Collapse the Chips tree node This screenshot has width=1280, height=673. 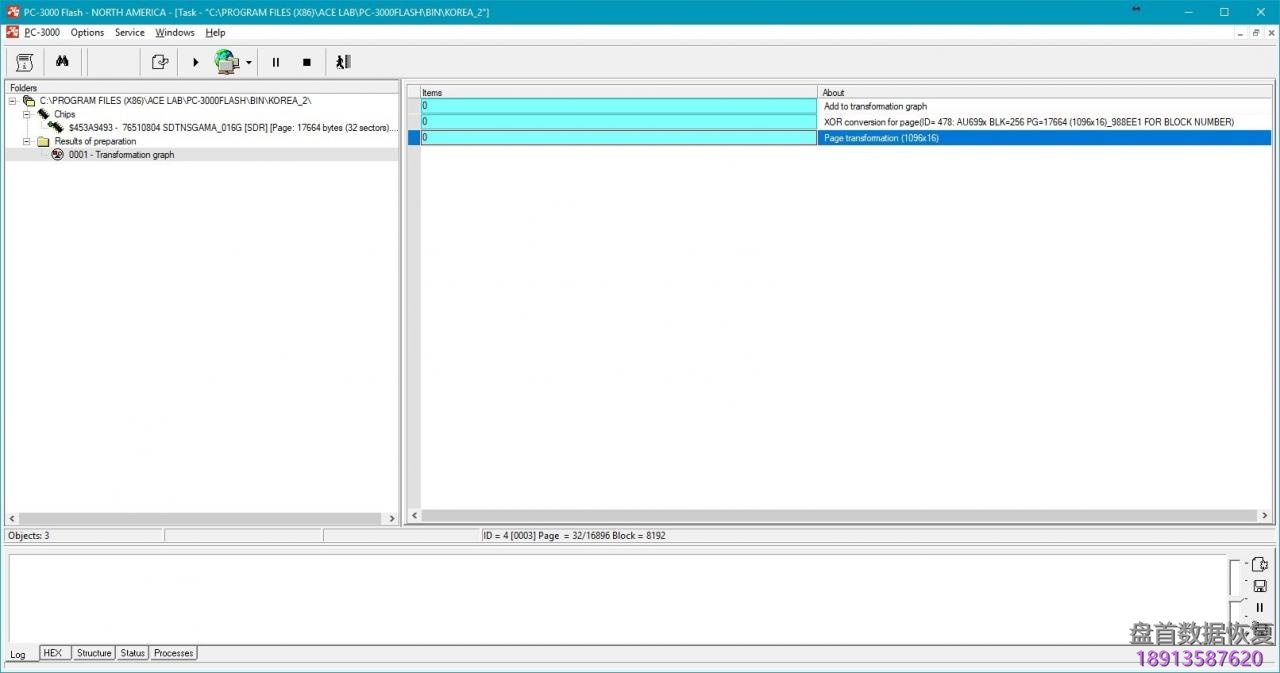pos(28,114)
